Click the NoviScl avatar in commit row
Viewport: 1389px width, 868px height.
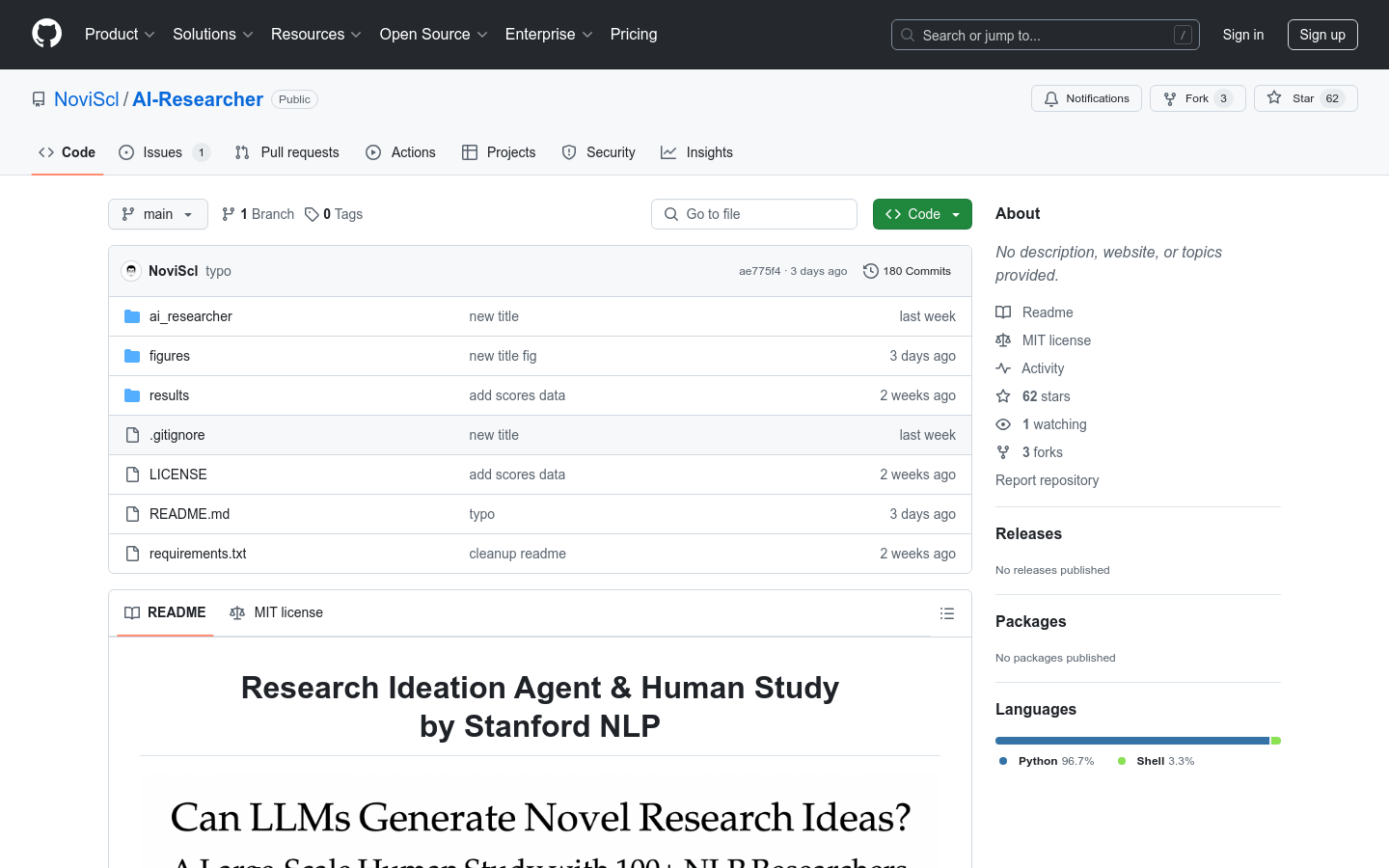(x=131, y=271)
